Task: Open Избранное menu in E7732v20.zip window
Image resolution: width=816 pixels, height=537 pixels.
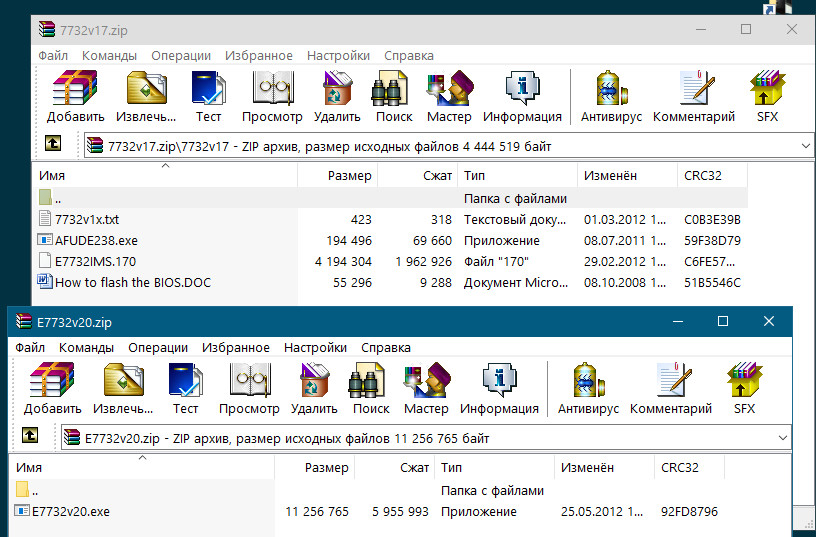Action: (x=236, y=348)
